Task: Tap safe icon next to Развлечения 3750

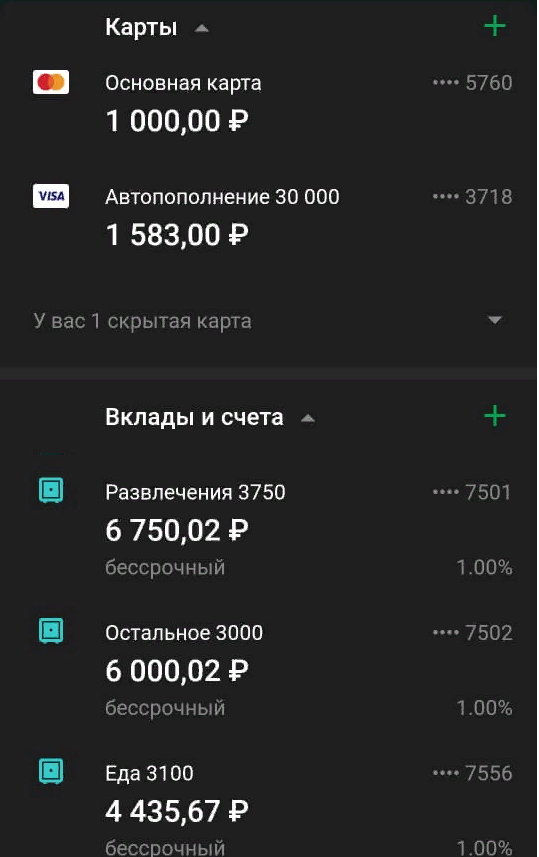Action: [x=51, y=490]
